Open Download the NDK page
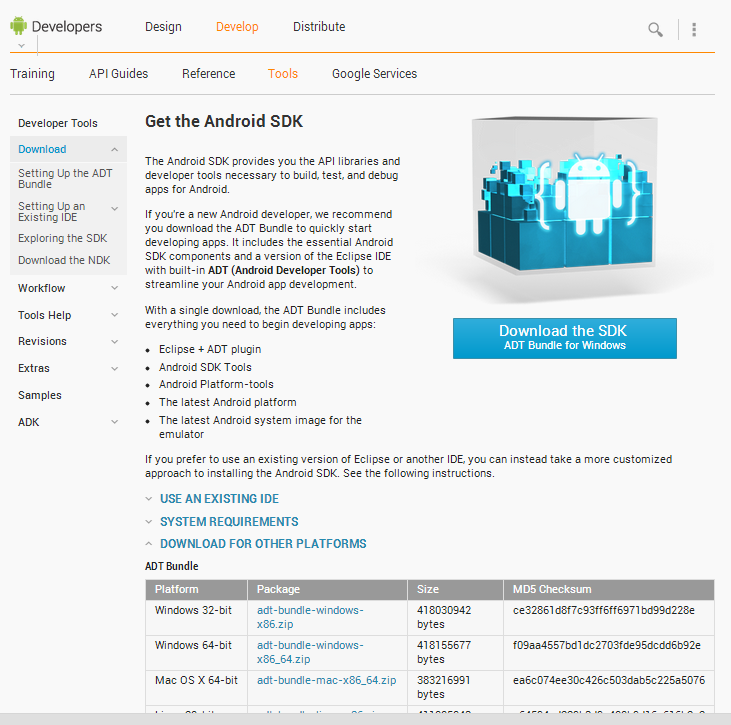The height and width of the screenshot is (725, 731). (64, 260)
